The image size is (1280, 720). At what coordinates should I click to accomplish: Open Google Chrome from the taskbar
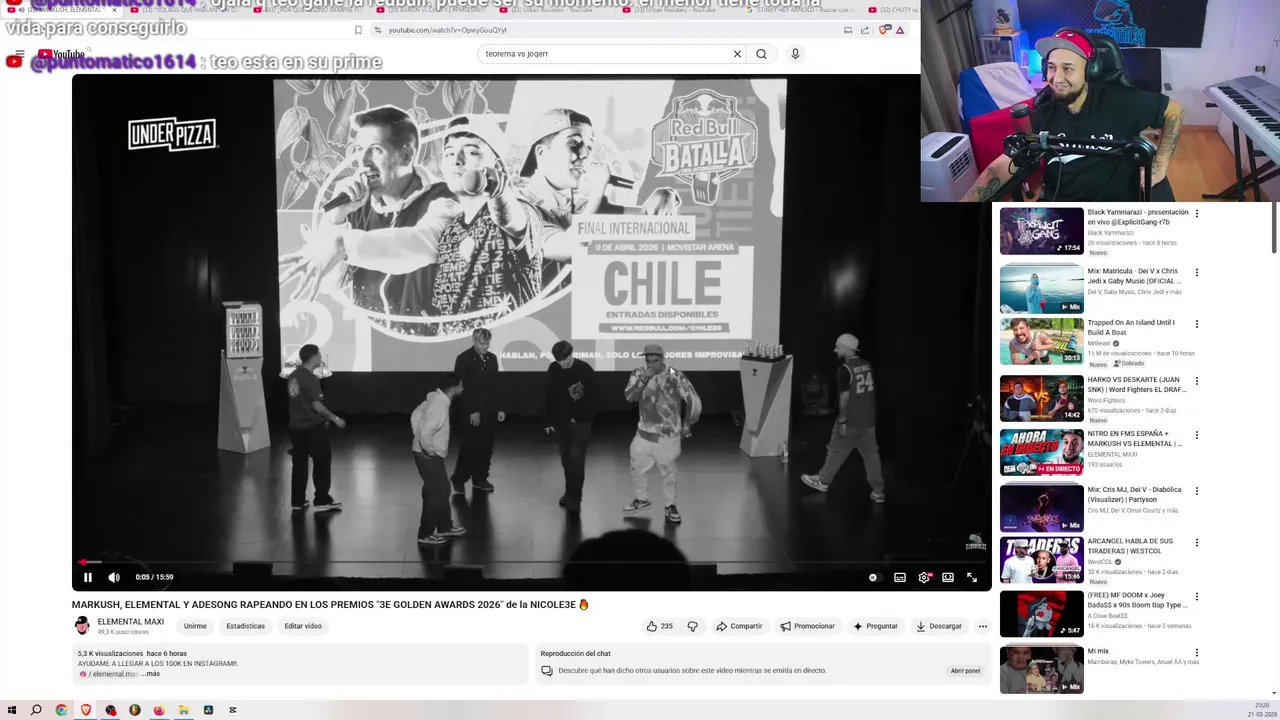tap(61, 710)
